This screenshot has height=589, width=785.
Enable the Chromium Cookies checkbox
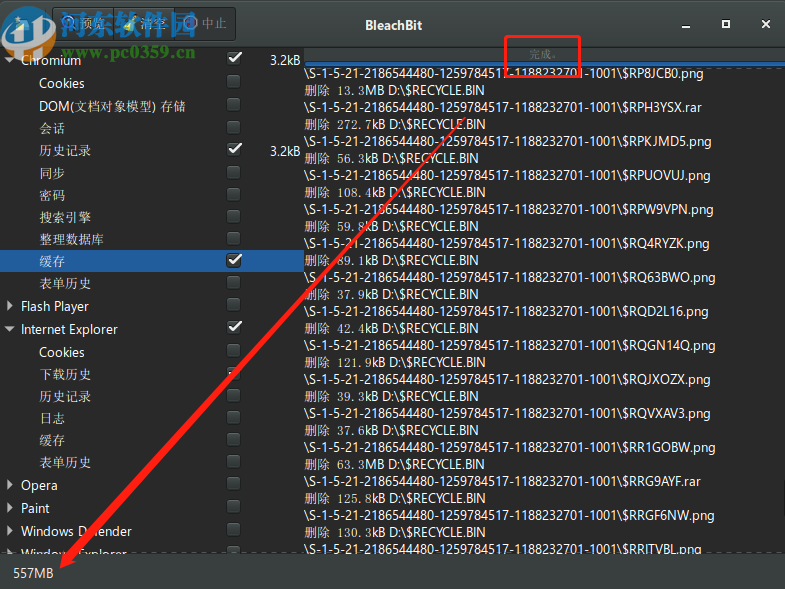click(233, 81)
